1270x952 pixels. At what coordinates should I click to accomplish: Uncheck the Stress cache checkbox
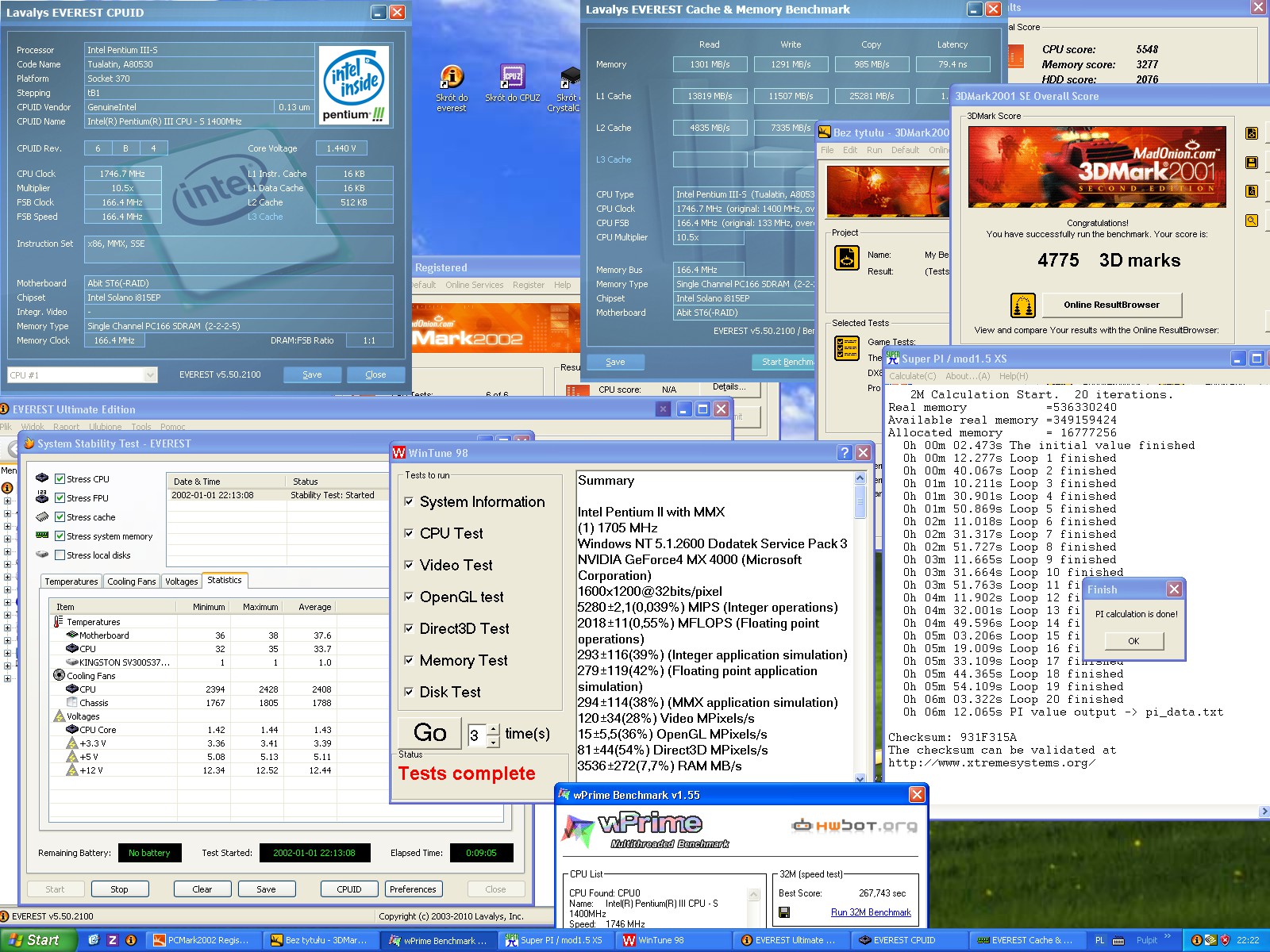click(x=60, y=517)
